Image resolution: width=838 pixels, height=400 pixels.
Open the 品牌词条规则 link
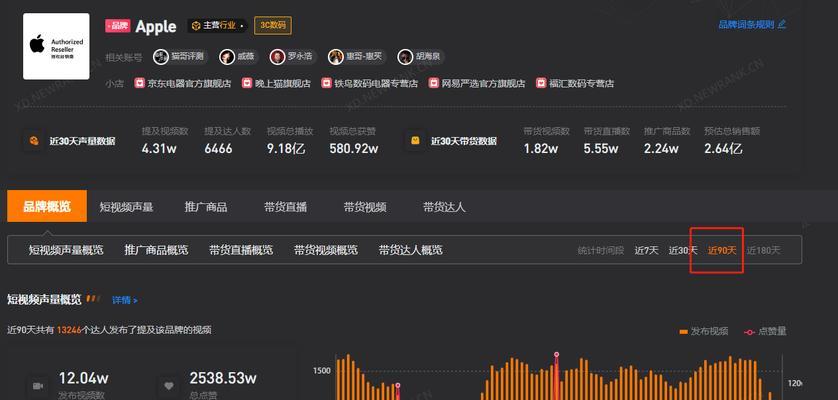[x=746, y=25]
